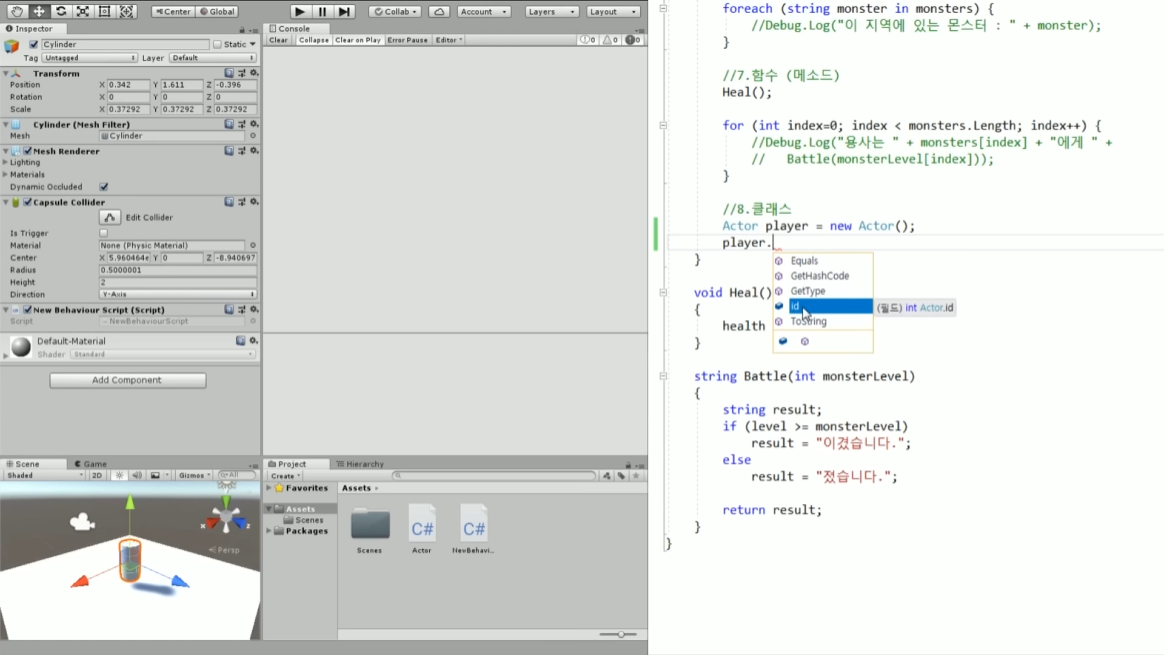Select the Hand tool in the Unity toolbar
Viewport: 1164px width, 655px height.
click(x=16, y=11)
